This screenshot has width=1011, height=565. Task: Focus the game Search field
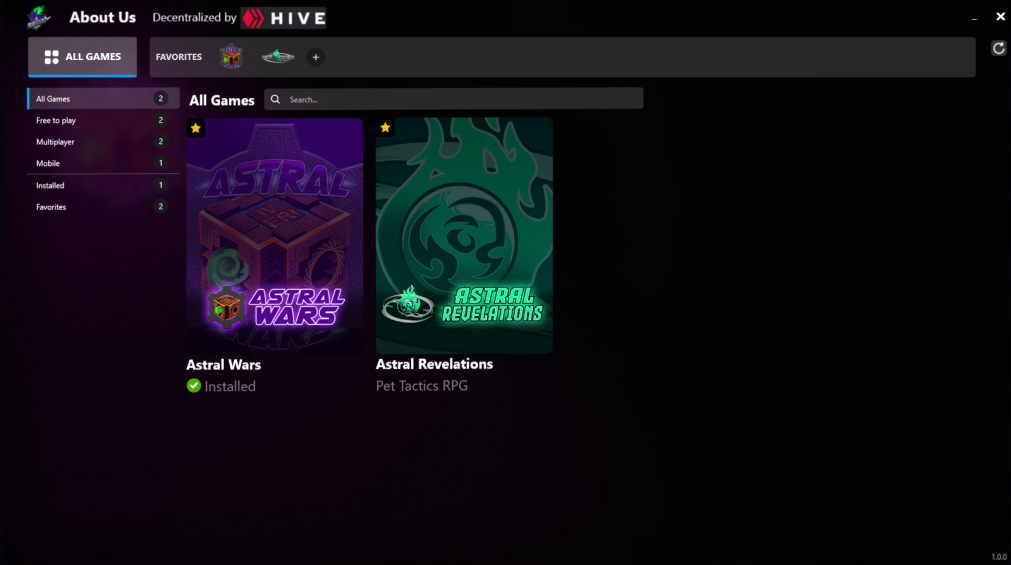click(x=453, y=99)
